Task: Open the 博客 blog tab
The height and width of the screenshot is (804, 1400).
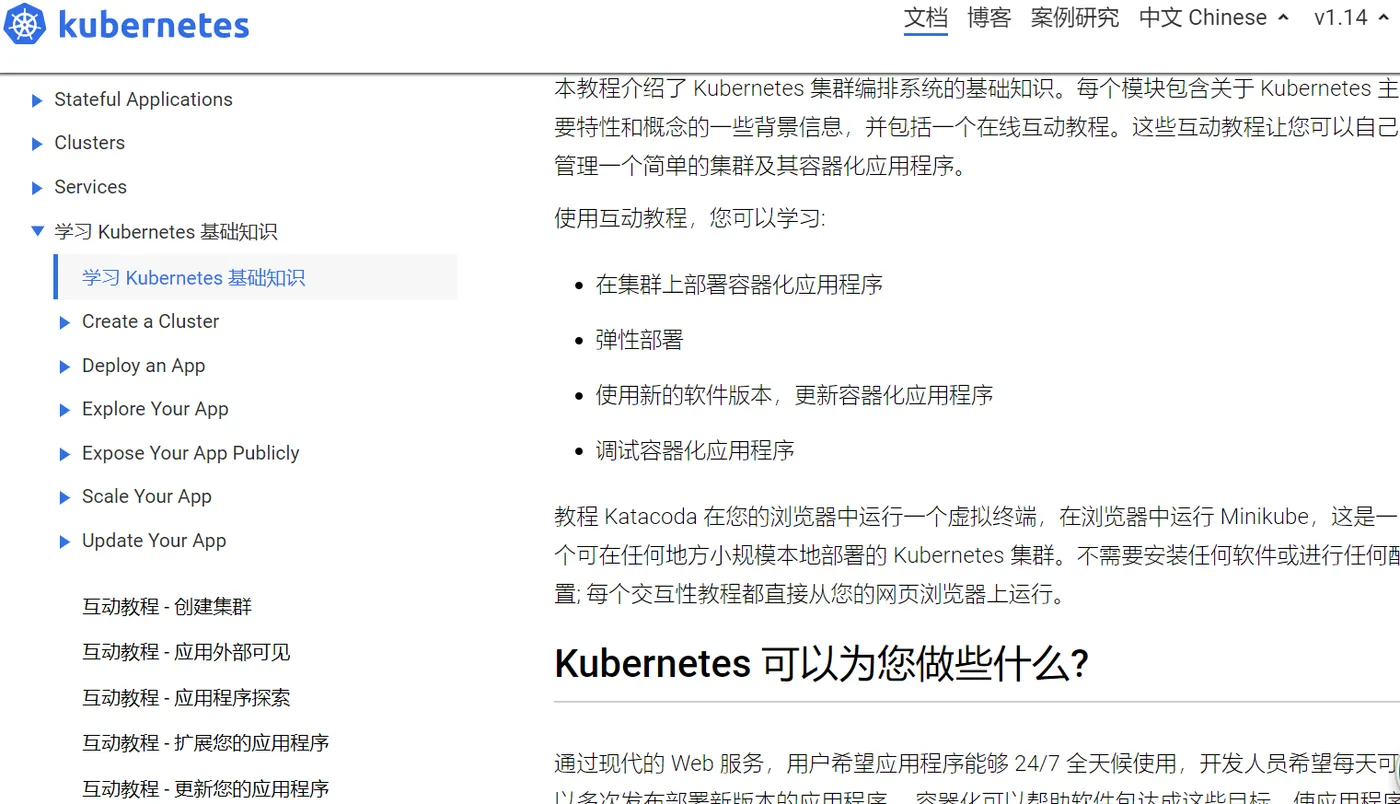Action: point(989,18)
